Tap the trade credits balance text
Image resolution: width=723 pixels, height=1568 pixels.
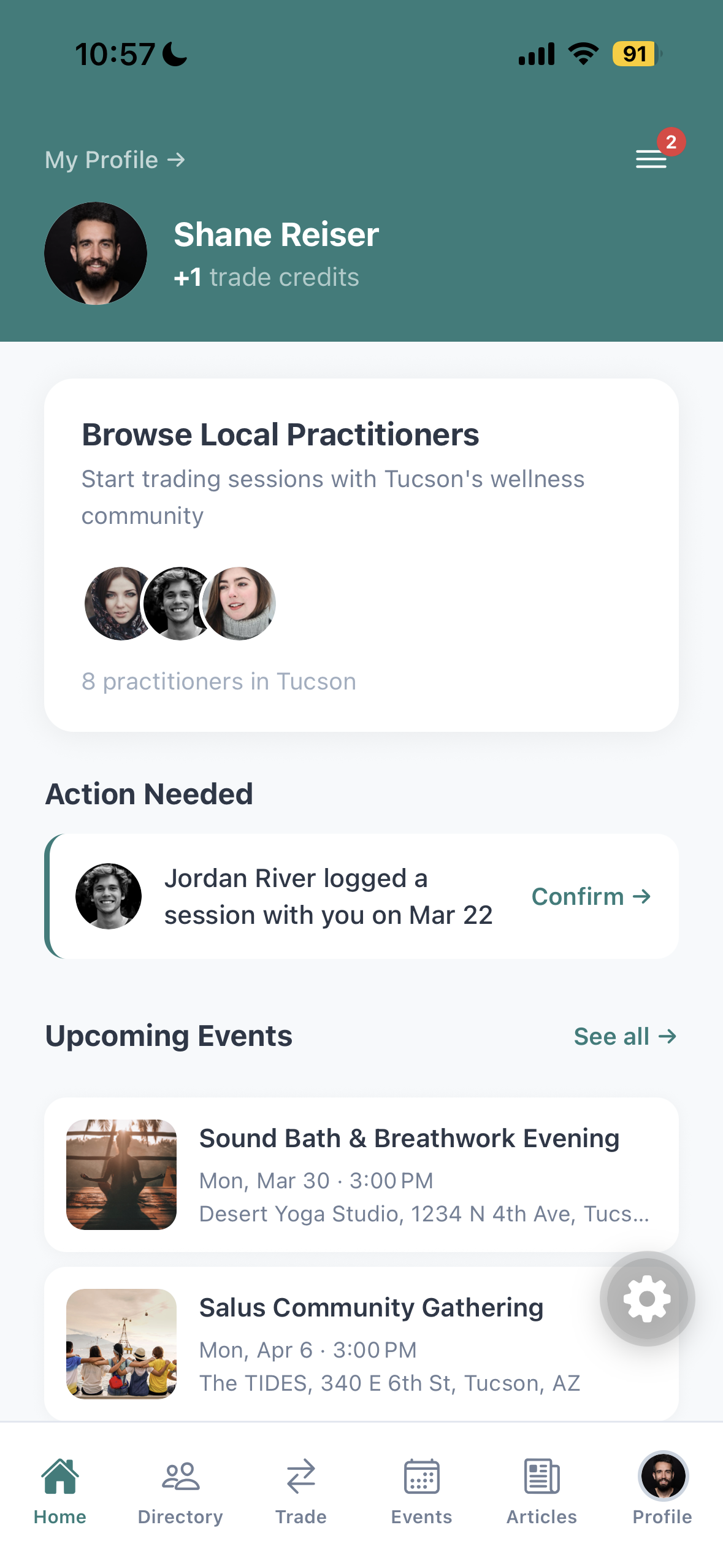pyautogui.click(x=267, y=277)
